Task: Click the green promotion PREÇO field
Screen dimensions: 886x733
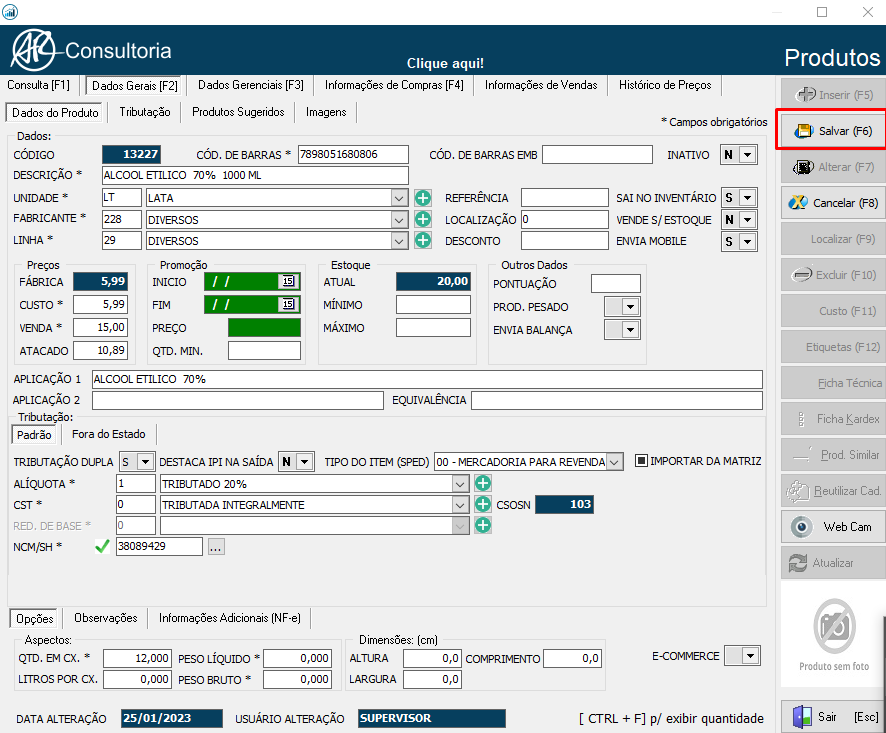Action: tap(264, 328)
